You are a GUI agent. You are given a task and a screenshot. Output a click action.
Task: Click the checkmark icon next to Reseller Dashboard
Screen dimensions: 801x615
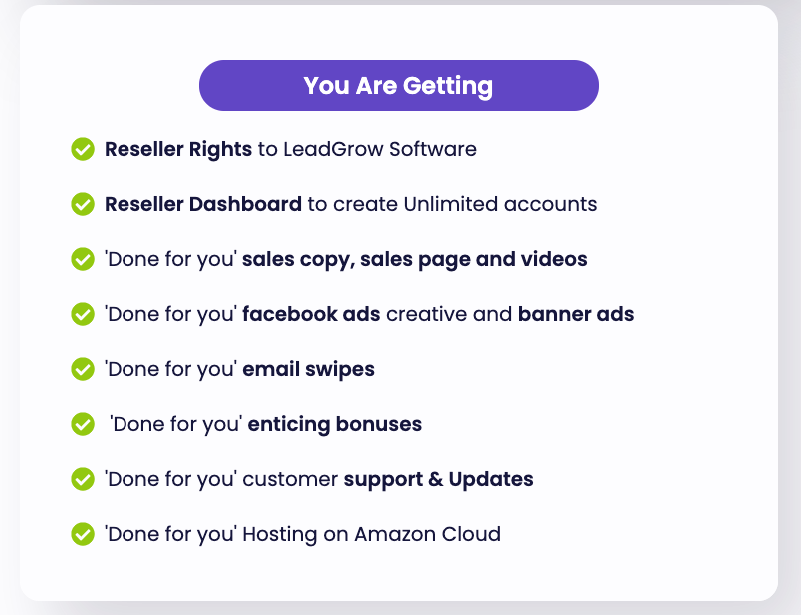83,204
